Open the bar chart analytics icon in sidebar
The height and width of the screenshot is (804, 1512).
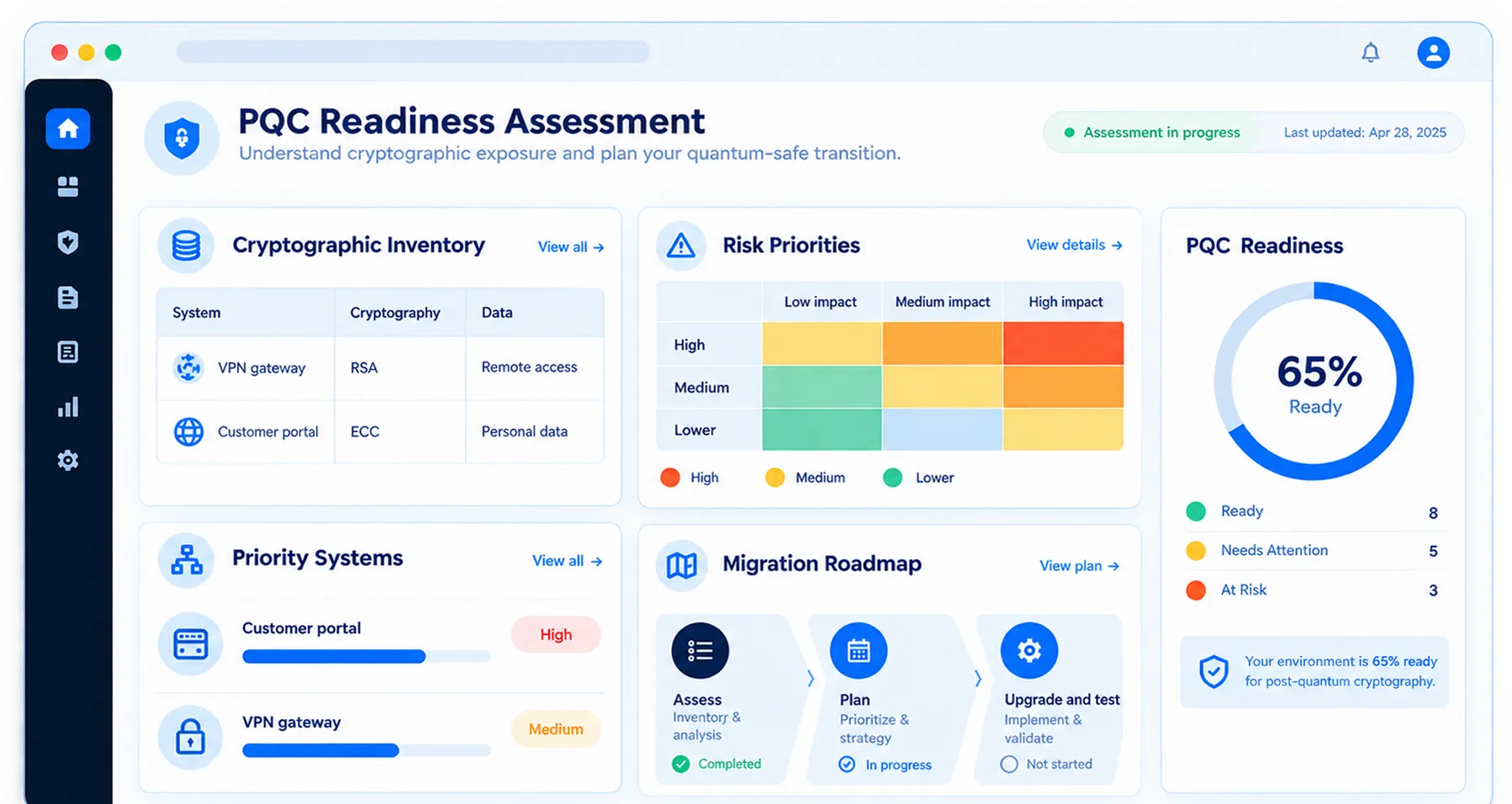click(x=68, y=407)
